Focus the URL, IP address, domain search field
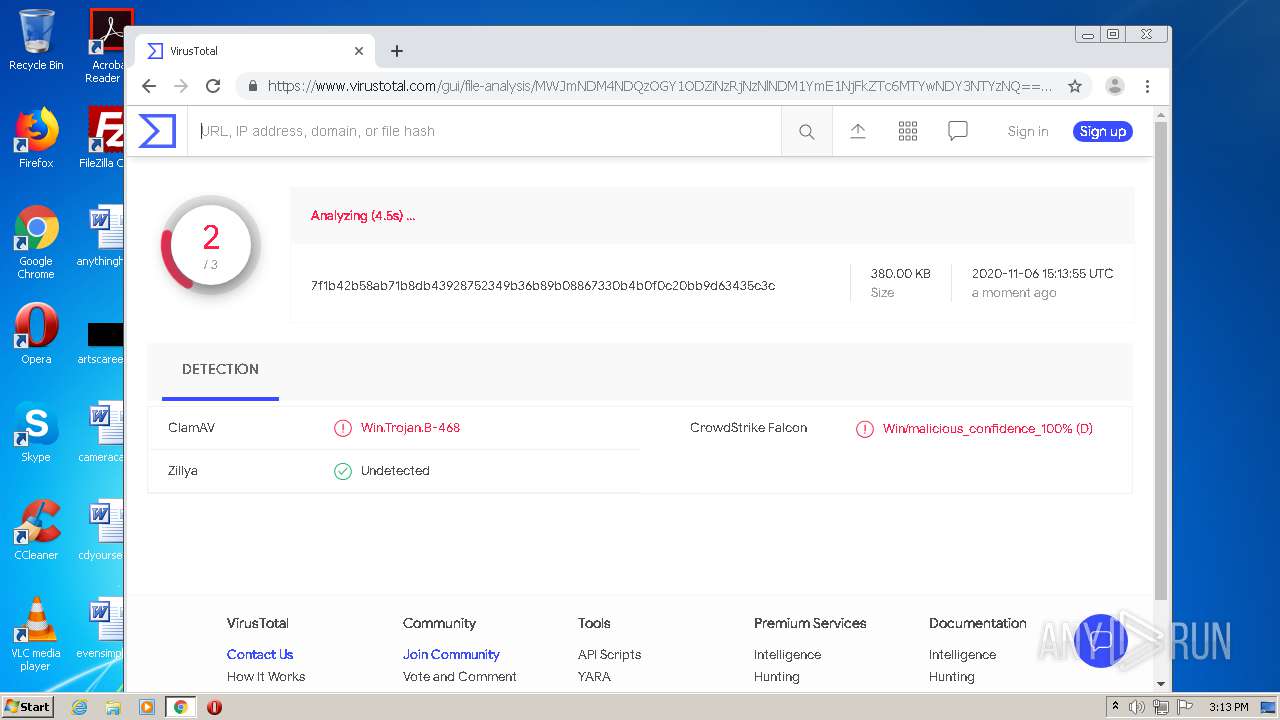This screenshot has height=720, width=1280. pos(484,131)
